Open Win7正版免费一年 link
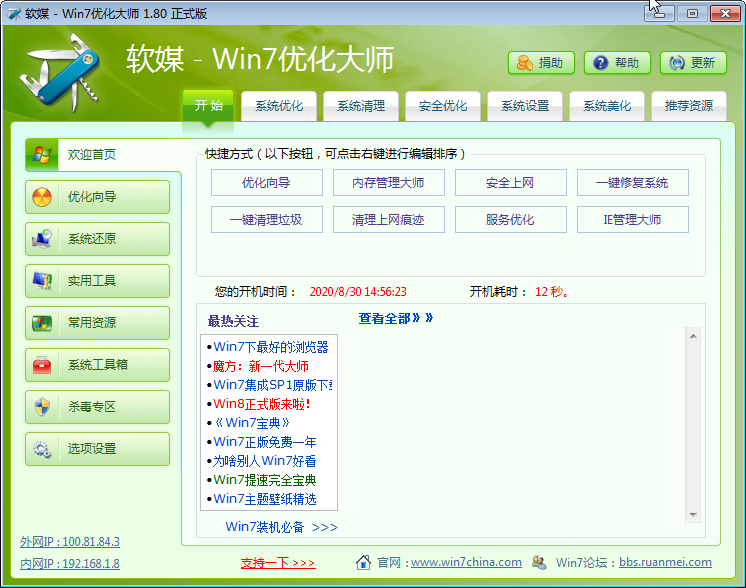 [265, 442]
